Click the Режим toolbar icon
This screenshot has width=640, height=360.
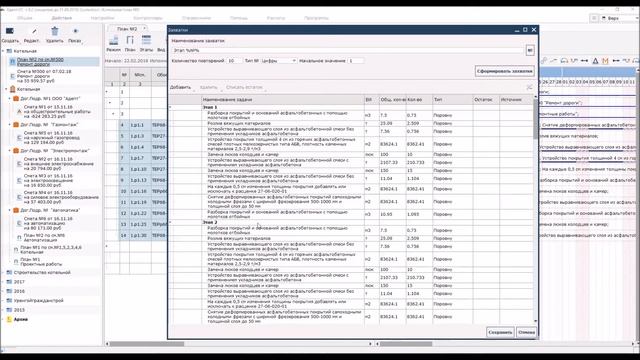[113, 40]
